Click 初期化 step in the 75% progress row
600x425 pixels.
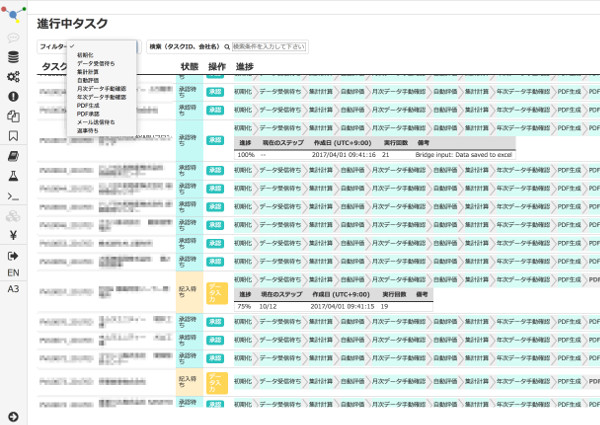(243, 279)
